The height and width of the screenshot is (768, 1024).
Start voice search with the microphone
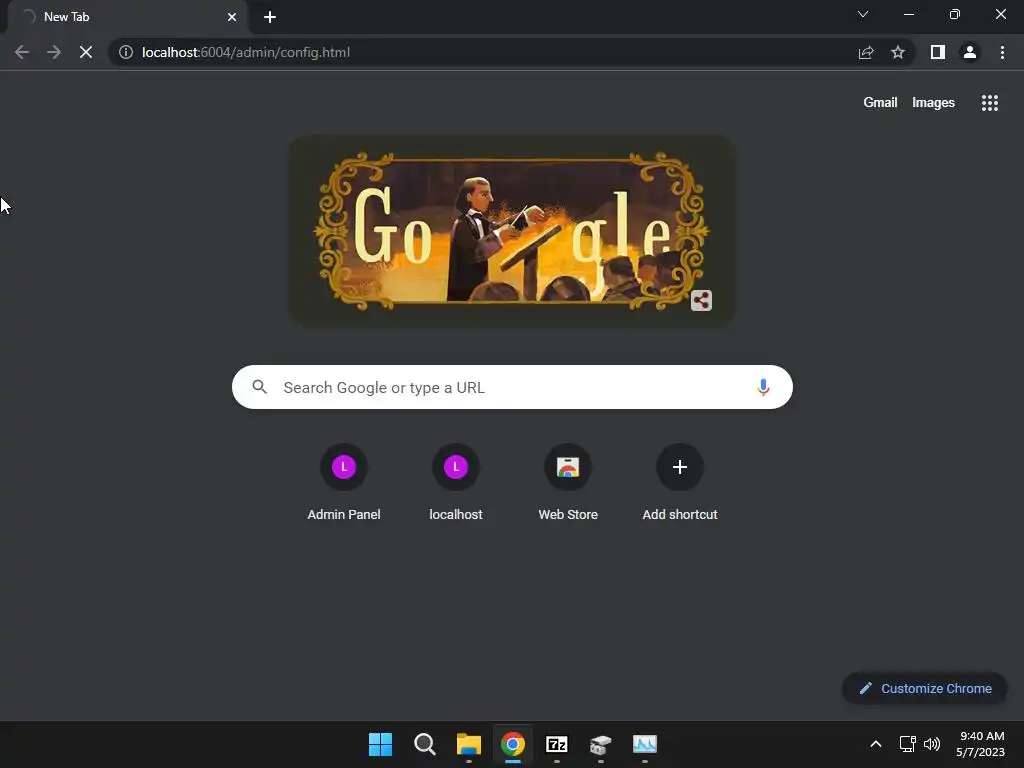[763, 387]
